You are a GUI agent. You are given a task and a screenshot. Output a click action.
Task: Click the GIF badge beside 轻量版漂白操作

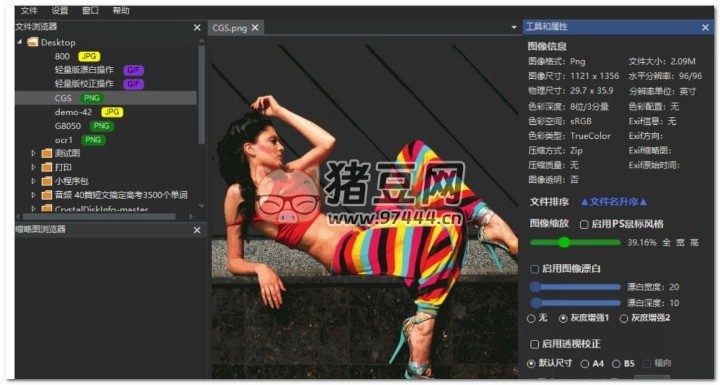tap(134, 70)
